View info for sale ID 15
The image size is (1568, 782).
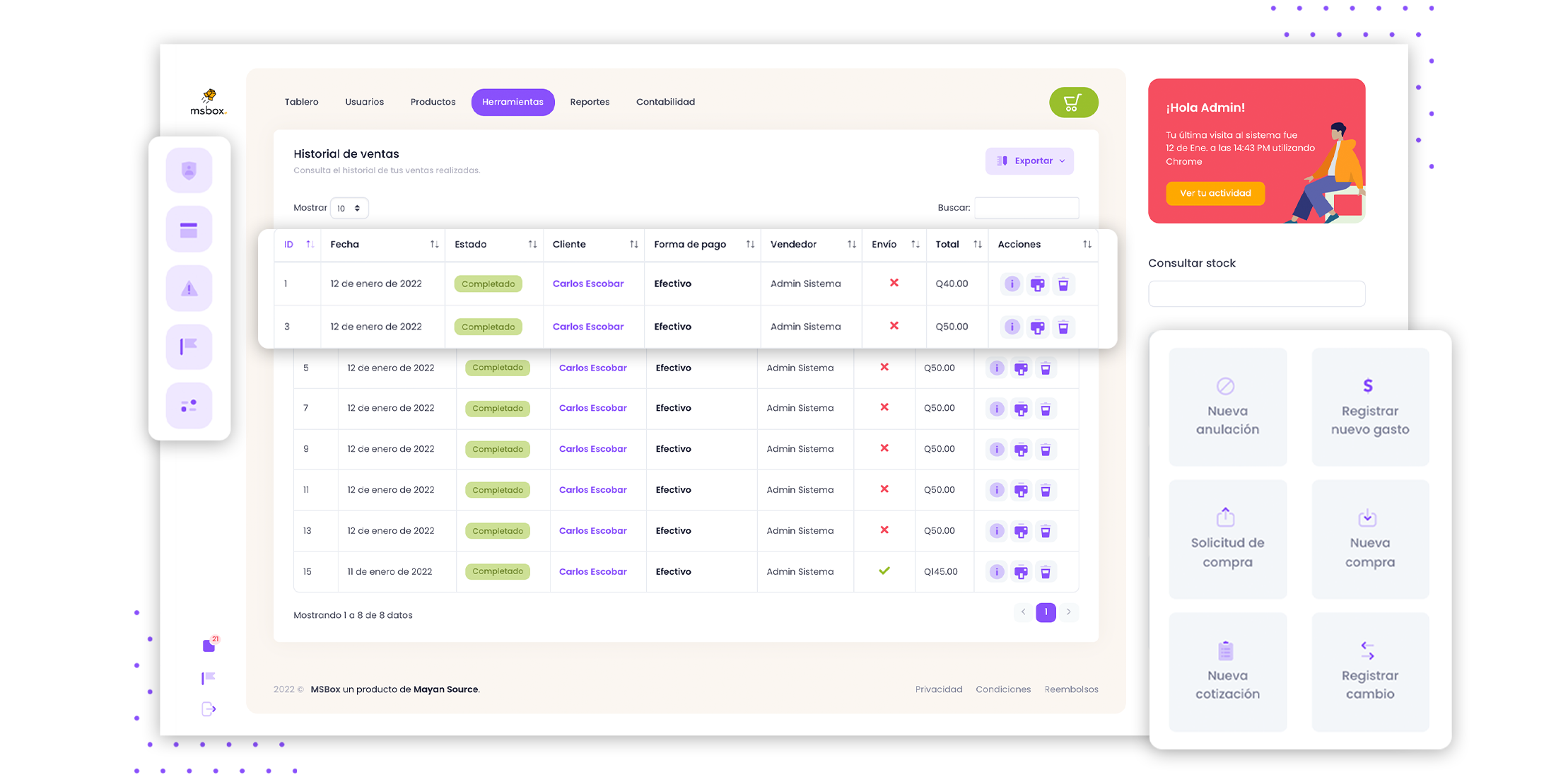(x=996, y=571)
